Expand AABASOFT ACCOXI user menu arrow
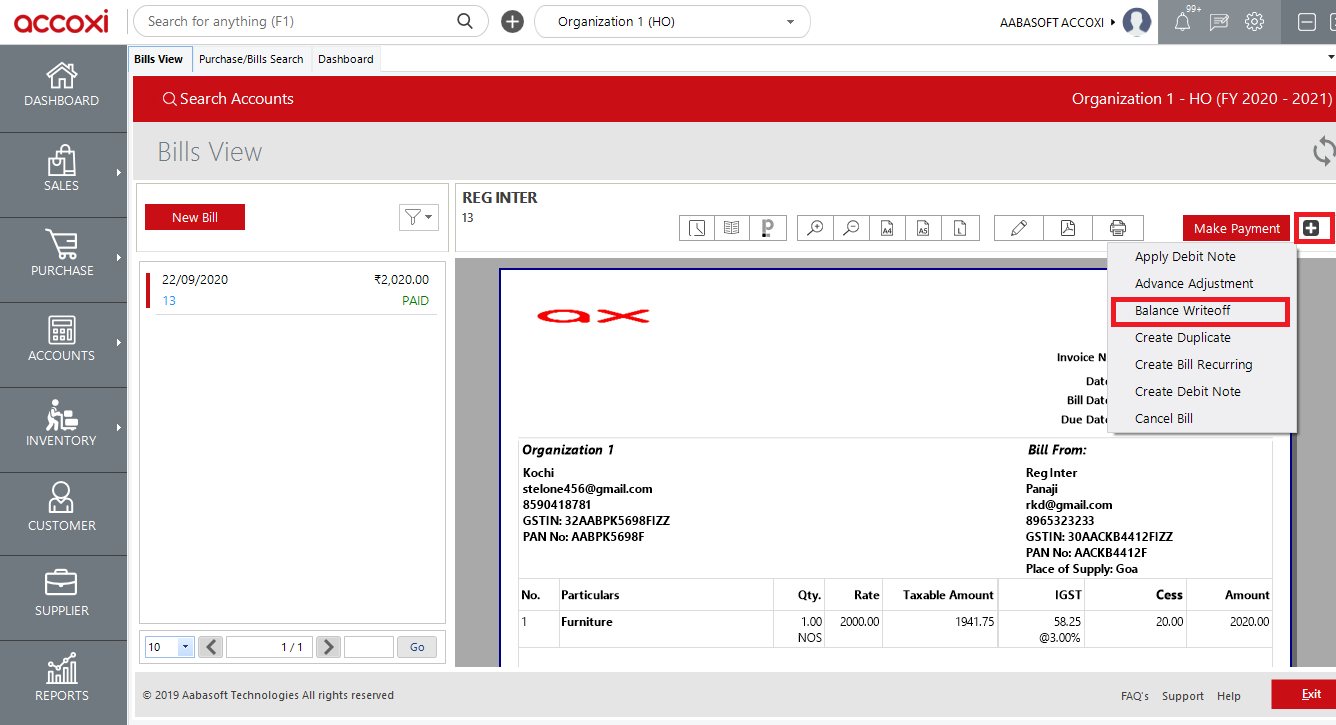The width and height of the screenshot is (1336, 725). click(x=1113, y=22)
